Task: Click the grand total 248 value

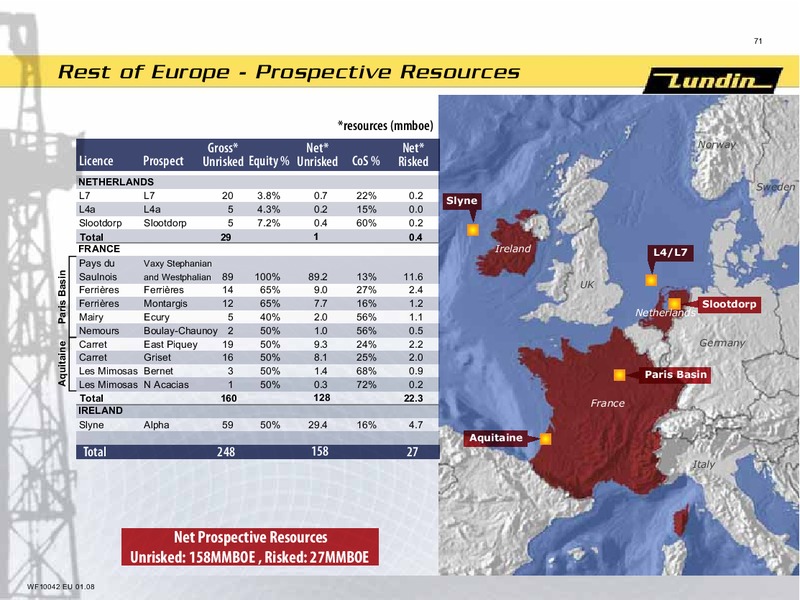Action: (226, 452)
